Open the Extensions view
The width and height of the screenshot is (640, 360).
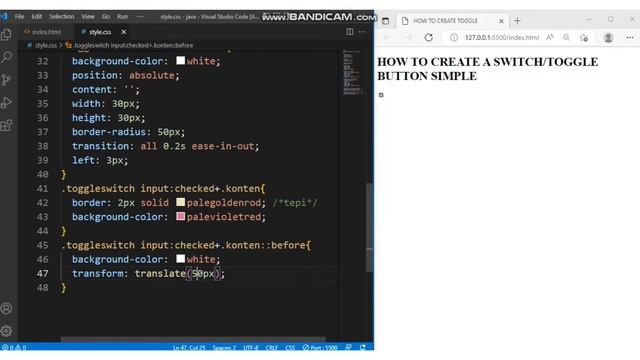(7, 125)
